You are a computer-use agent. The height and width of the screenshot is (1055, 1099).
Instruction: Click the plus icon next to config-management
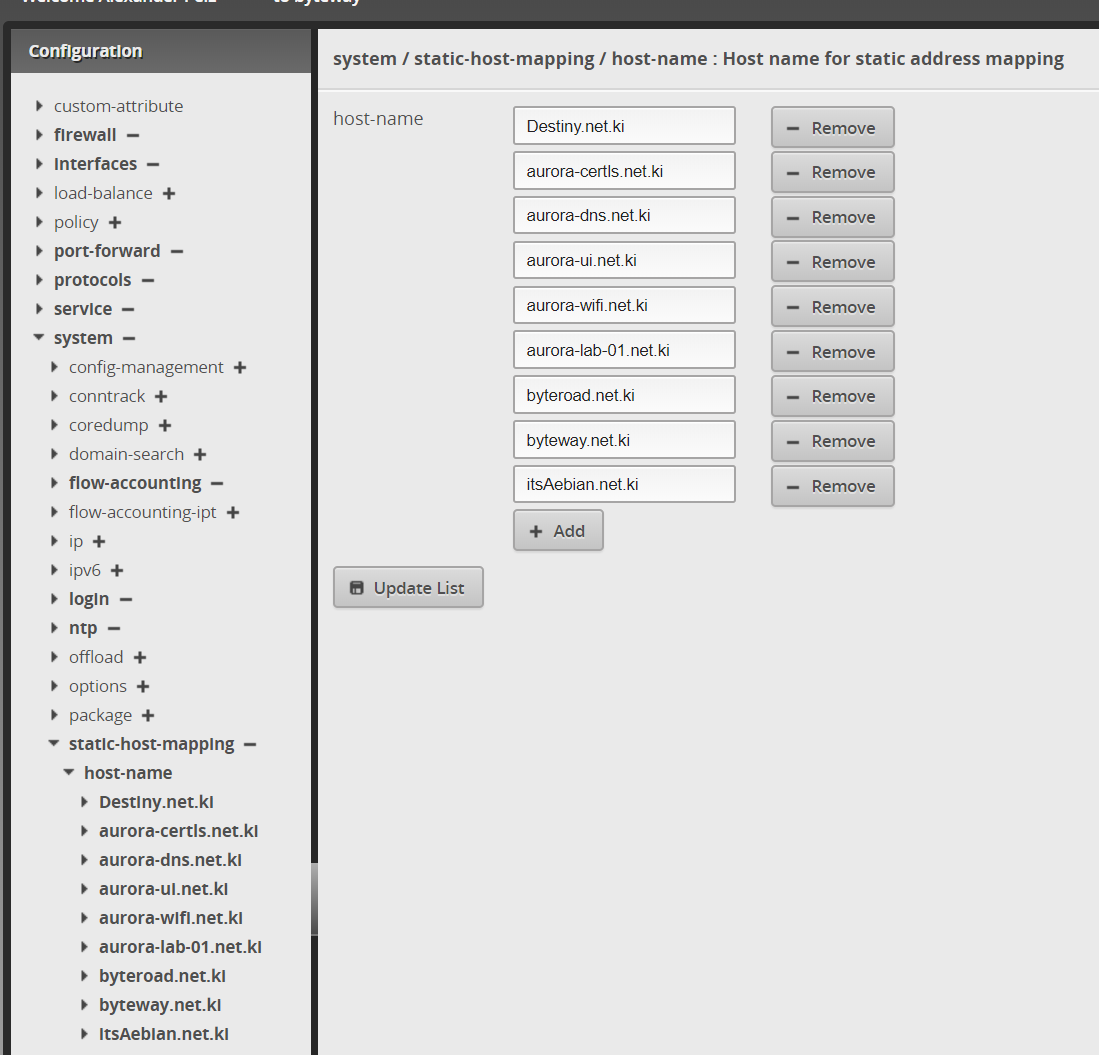[240, 367]
